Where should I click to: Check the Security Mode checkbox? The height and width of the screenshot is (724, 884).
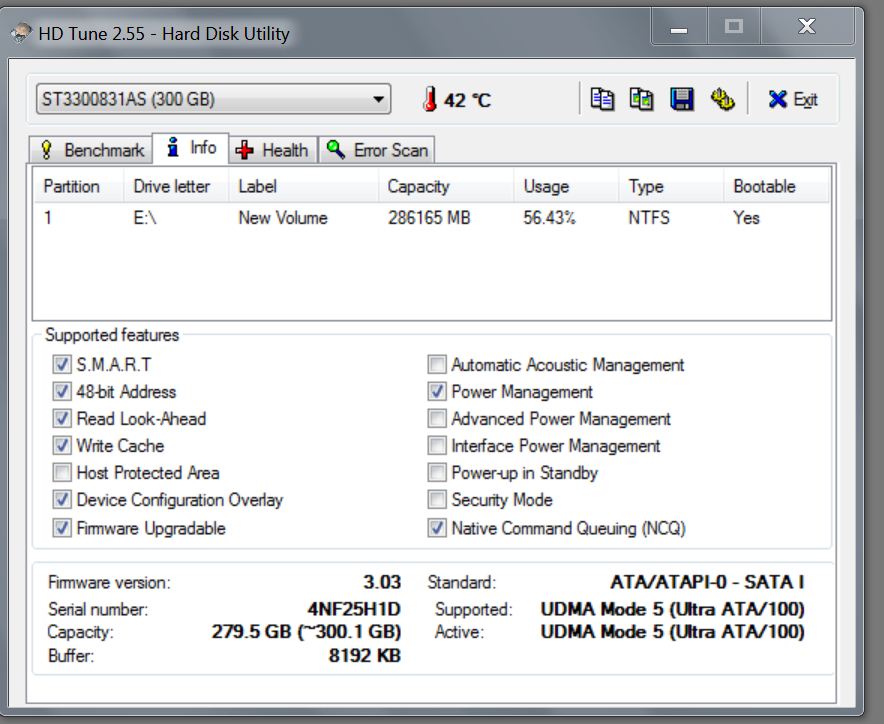click(437, 500)
